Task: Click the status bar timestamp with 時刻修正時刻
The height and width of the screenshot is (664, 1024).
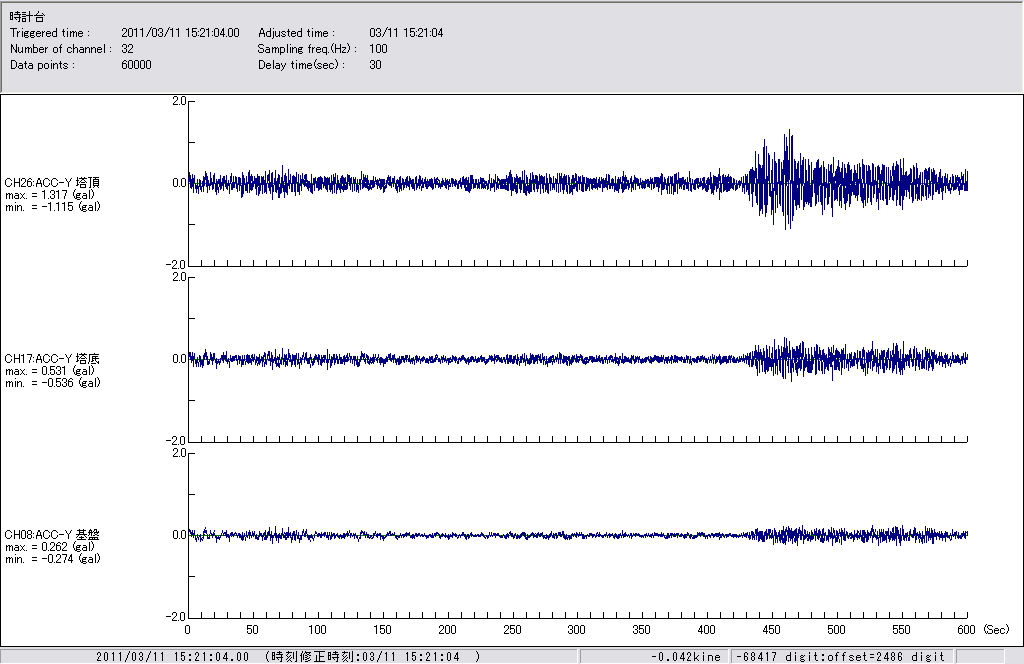Action: point(288,656)
